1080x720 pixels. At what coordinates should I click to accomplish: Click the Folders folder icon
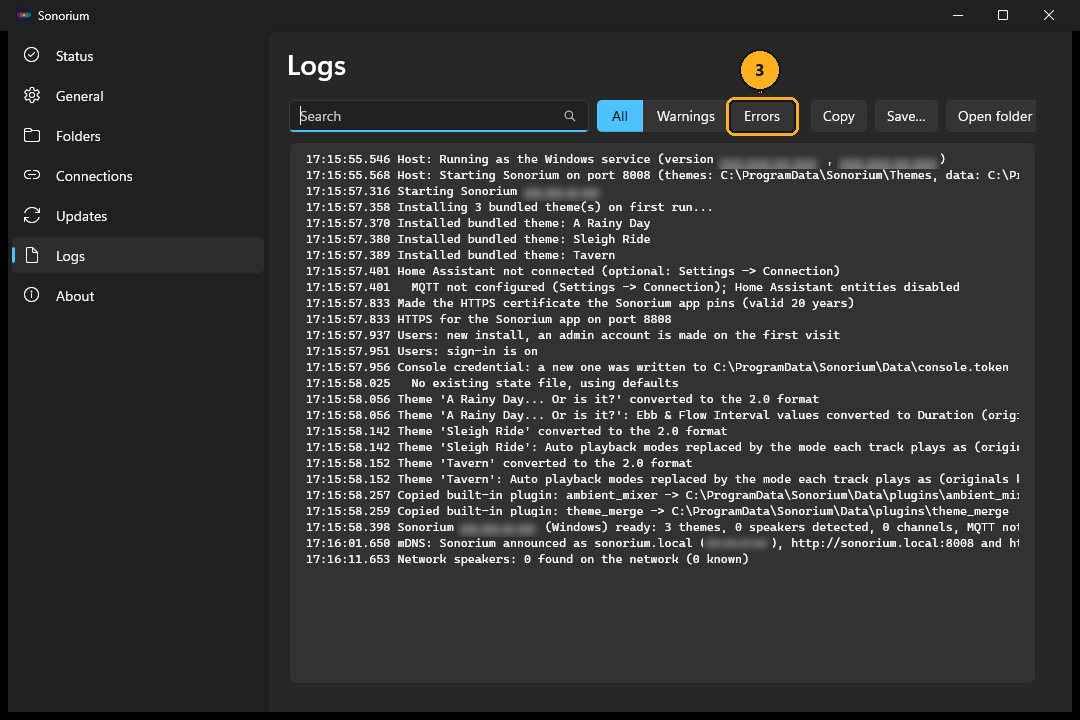click(32, 135)
